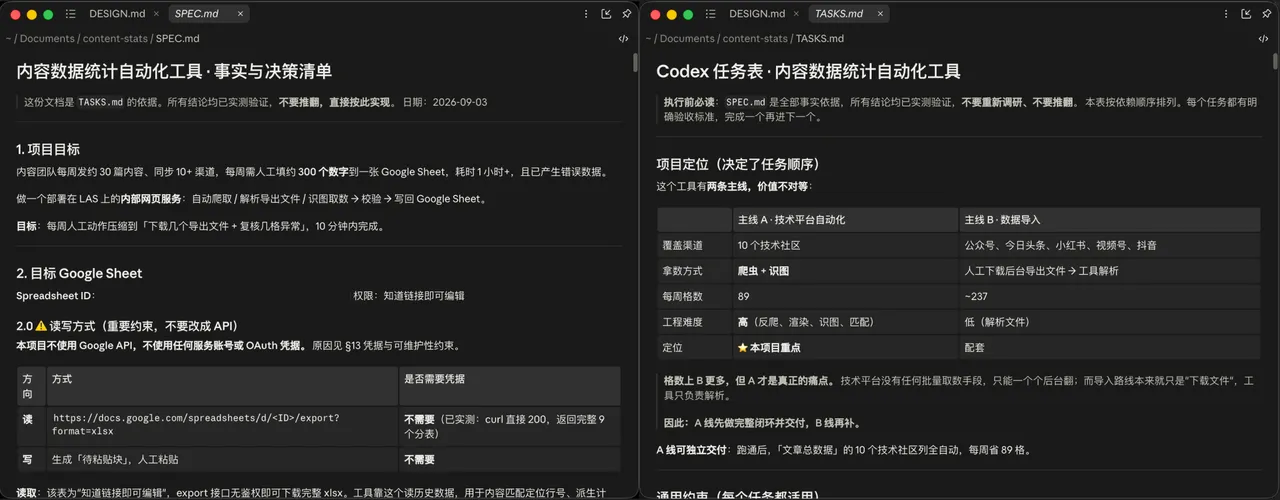Click the export arrow icon in TASKS.md window
1280x500 pixels.
(1246, 14)
